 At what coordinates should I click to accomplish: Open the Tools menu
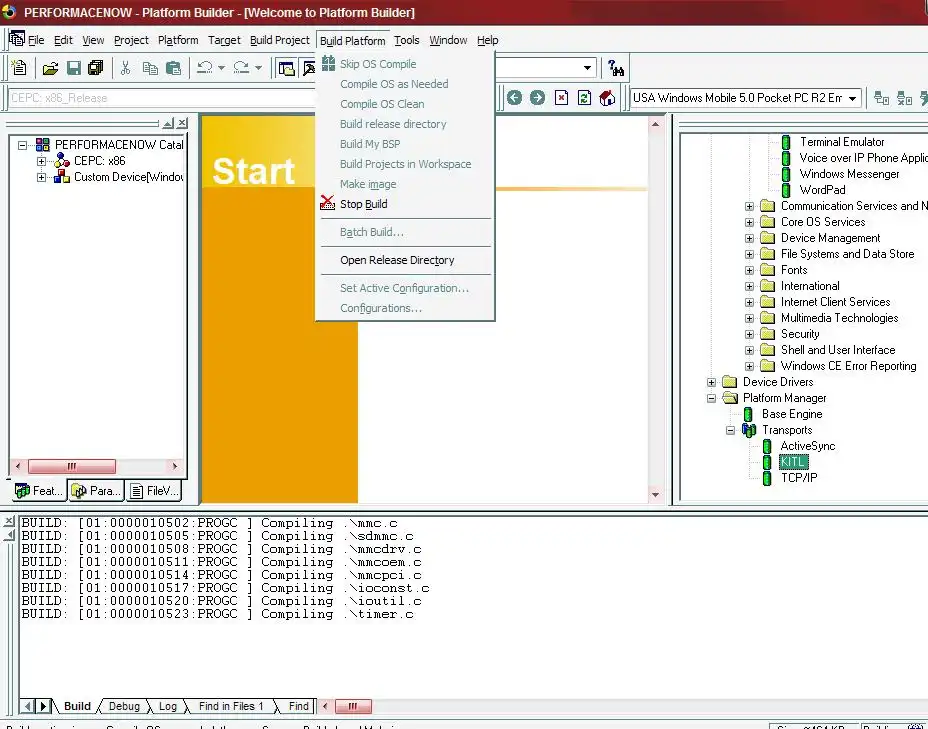[407, 40]
